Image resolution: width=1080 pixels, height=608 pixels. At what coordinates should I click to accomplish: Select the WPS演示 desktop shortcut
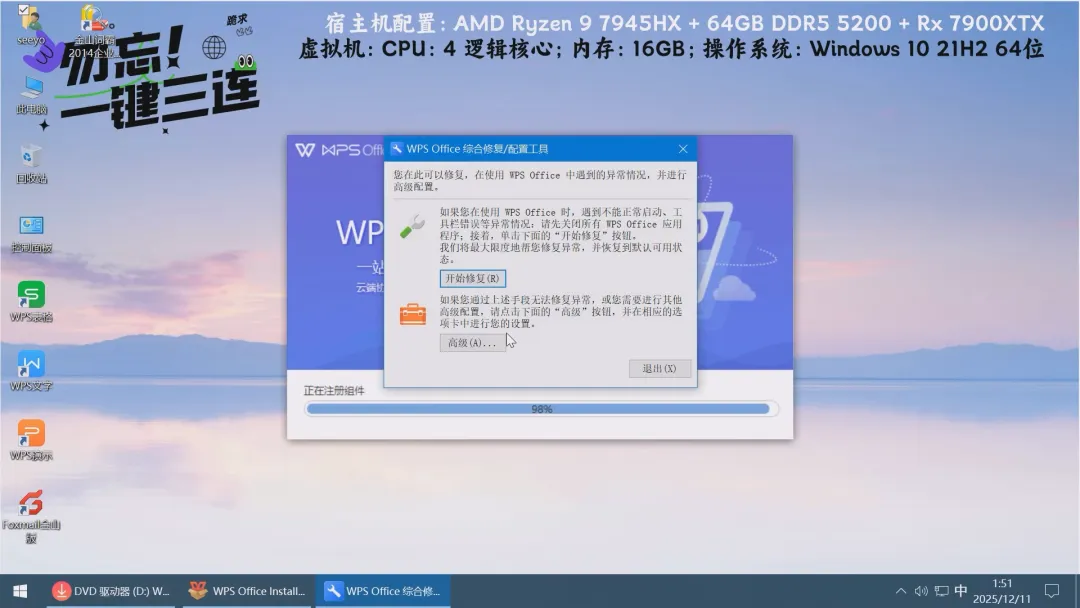pos(31,441)
